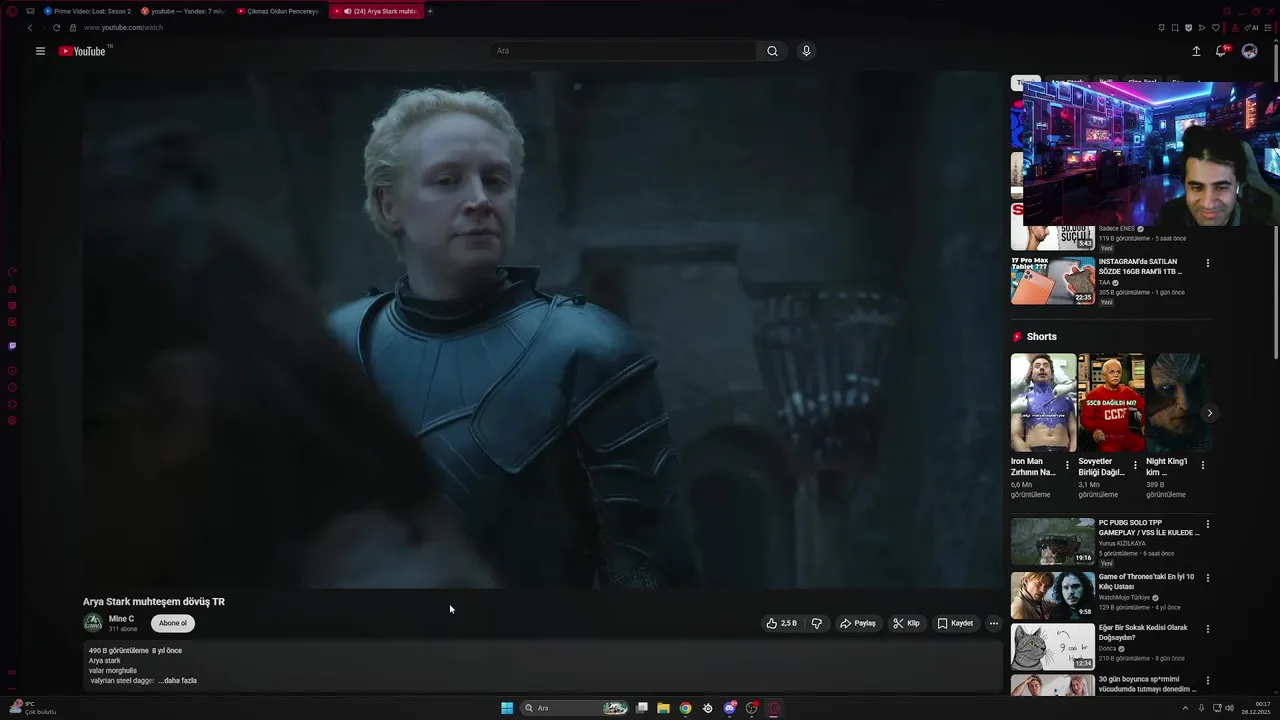Open Eğer Bir Sokak Kedisi video title

click(1143, 632)
